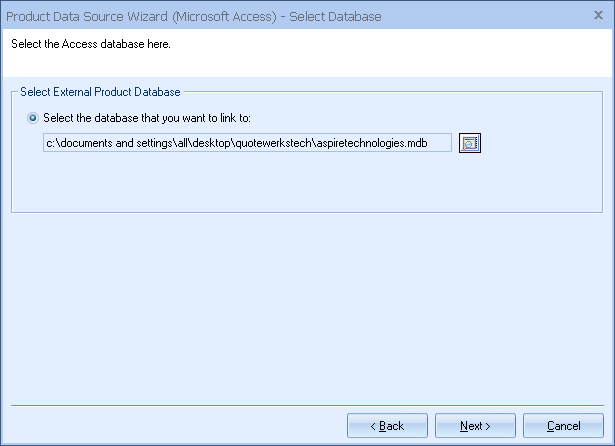
Task: Click inside the database path text field
Action: [x=247, y=143]
